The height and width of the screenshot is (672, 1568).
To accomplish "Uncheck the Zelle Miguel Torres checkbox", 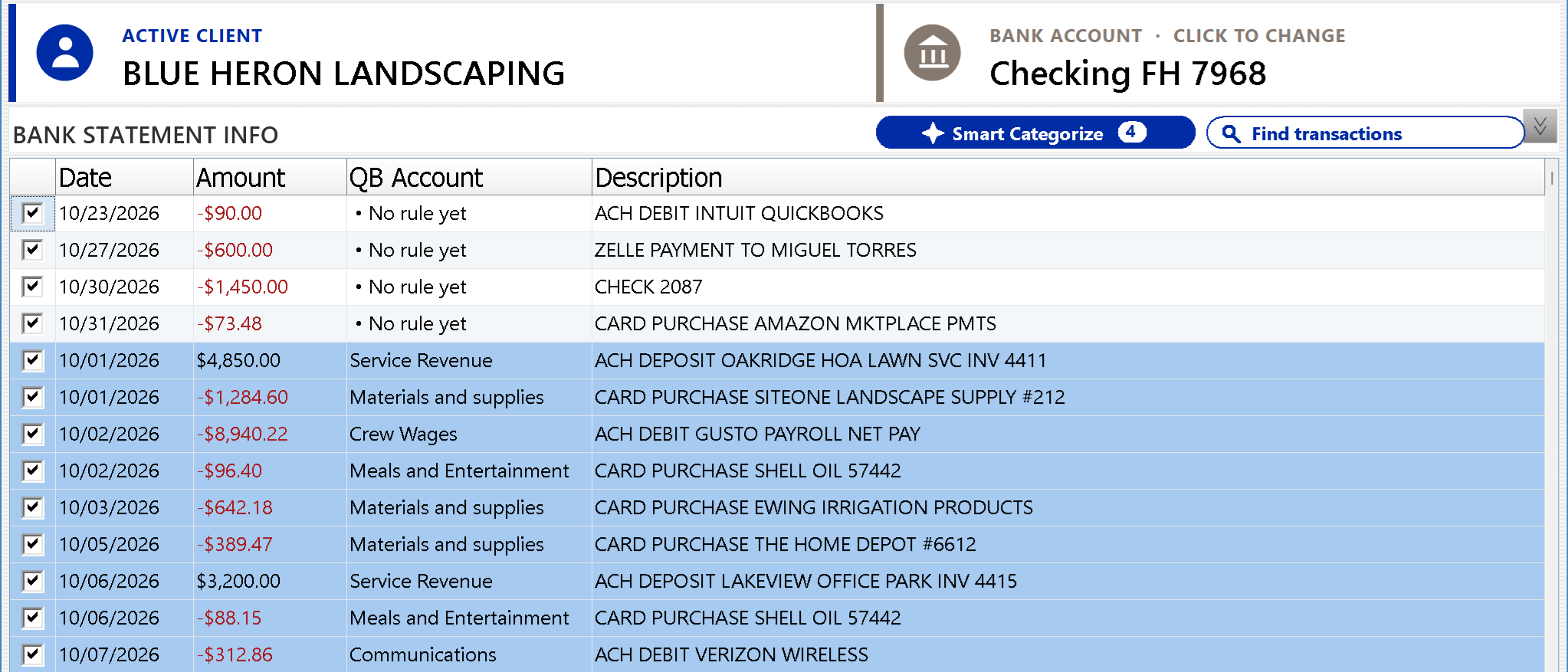I will 32,250.
